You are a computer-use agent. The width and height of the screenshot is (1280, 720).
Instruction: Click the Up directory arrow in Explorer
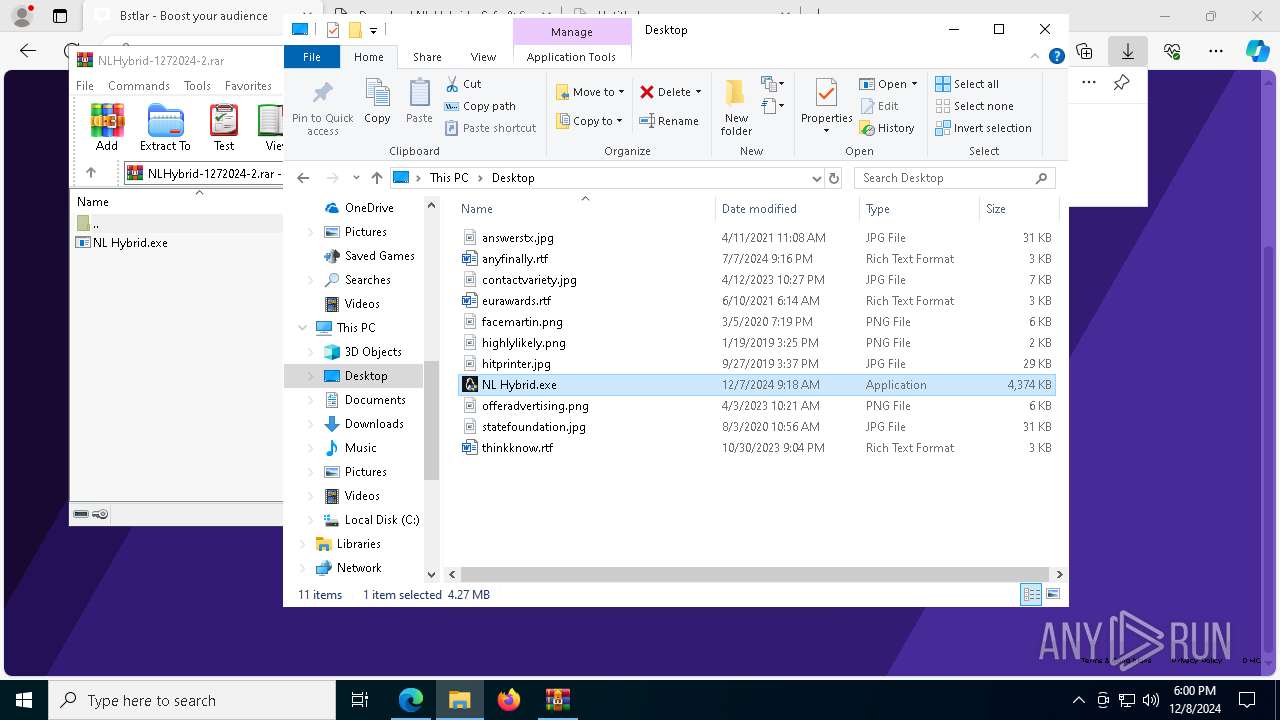click(x=376, y=178)
